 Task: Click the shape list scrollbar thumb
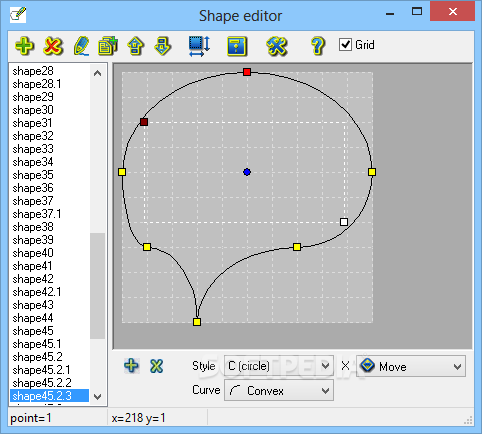tap(97, 286)
